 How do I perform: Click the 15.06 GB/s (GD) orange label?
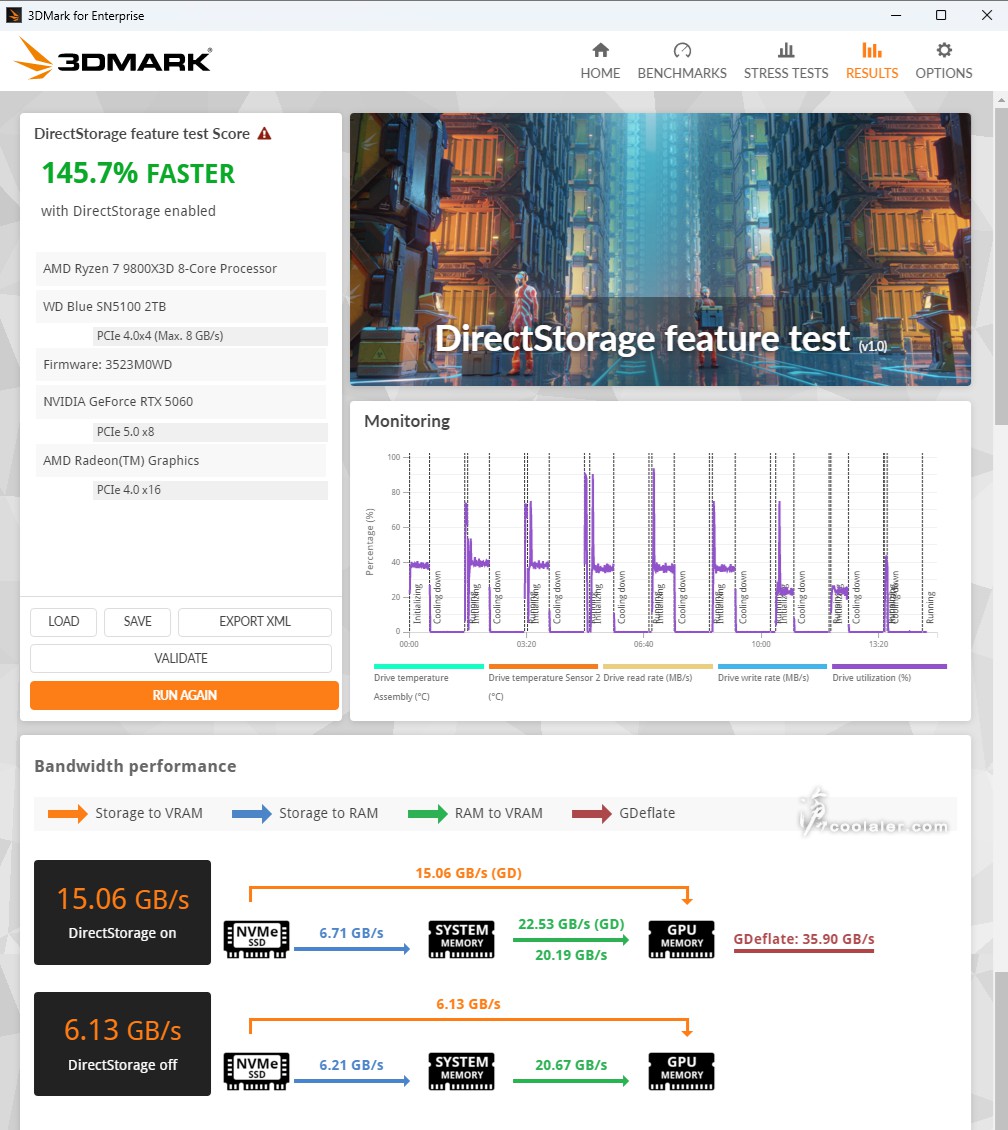click(x=468, y=873)
